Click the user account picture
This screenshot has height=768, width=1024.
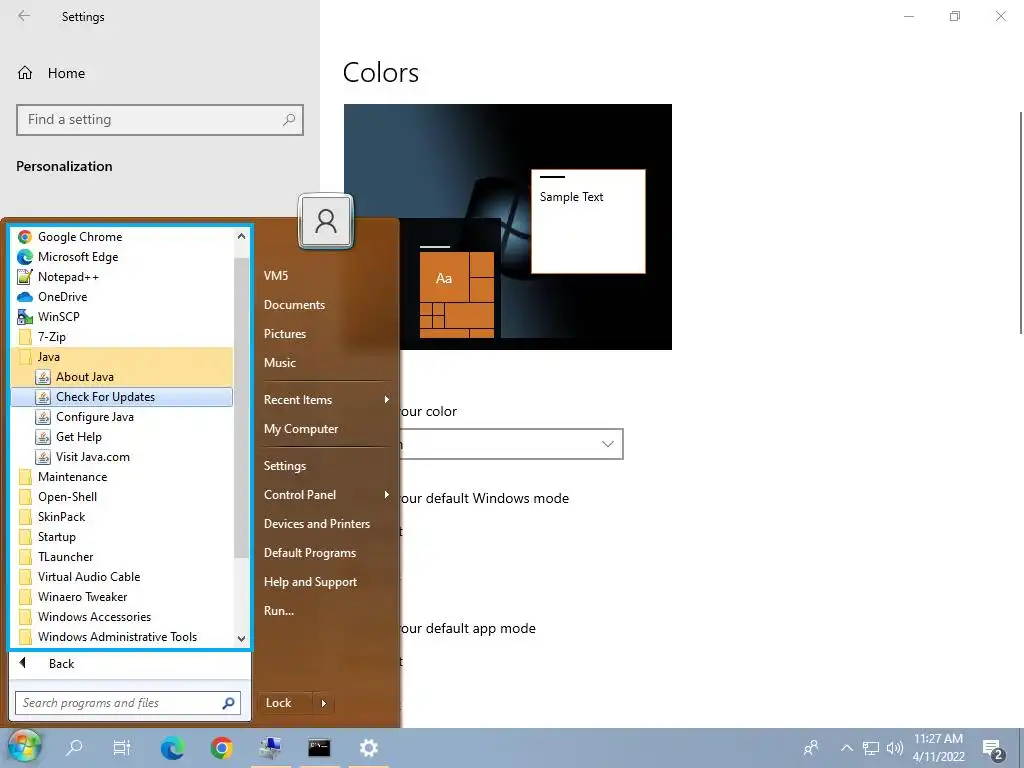coord(326,221)
